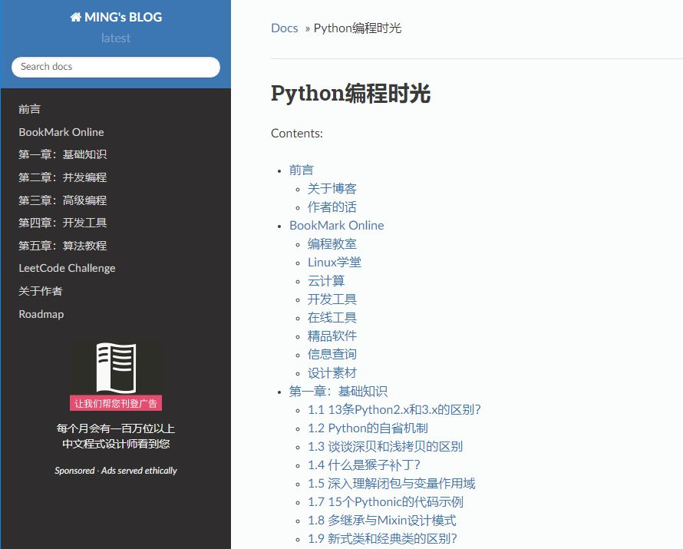Open the book advertisement image
683x549 pixels.
point(116,368)
